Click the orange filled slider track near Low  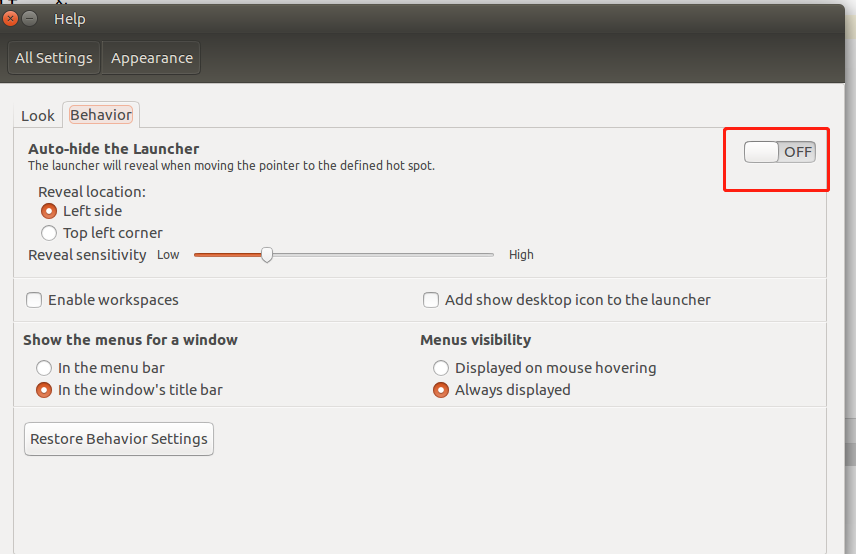coord(220,255)
